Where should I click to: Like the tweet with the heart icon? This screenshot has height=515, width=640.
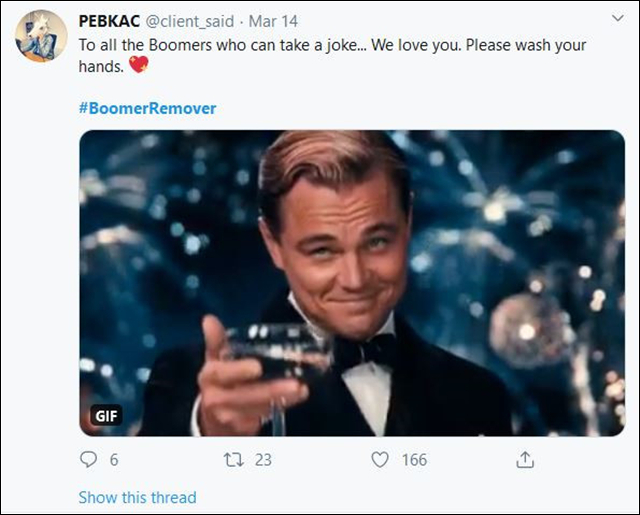[x=380, y=459]
